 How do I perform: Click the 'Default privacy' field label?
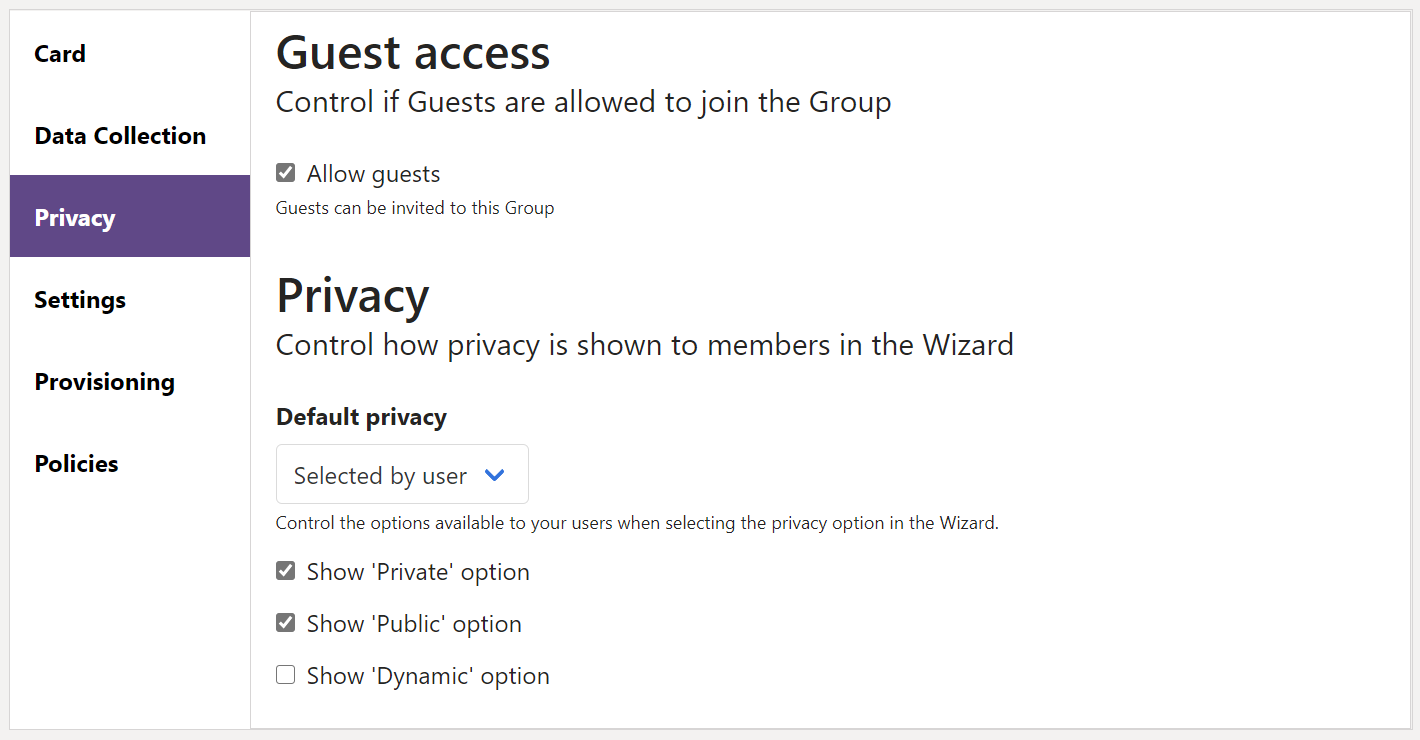[361, 417]
